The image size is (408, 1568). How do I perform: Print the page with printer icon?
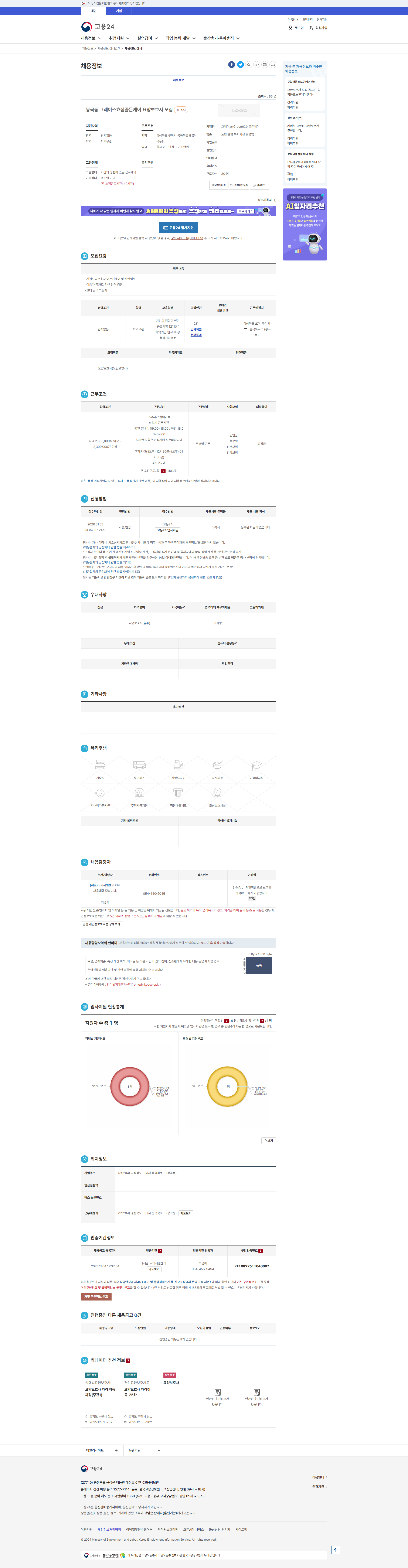[273, 65]
